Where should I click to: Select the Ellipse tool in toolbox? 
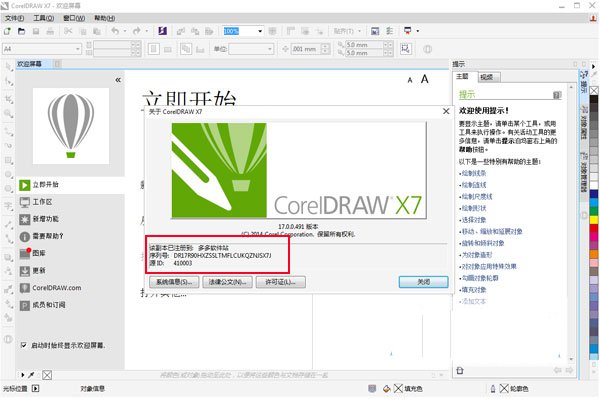point(8,174)
